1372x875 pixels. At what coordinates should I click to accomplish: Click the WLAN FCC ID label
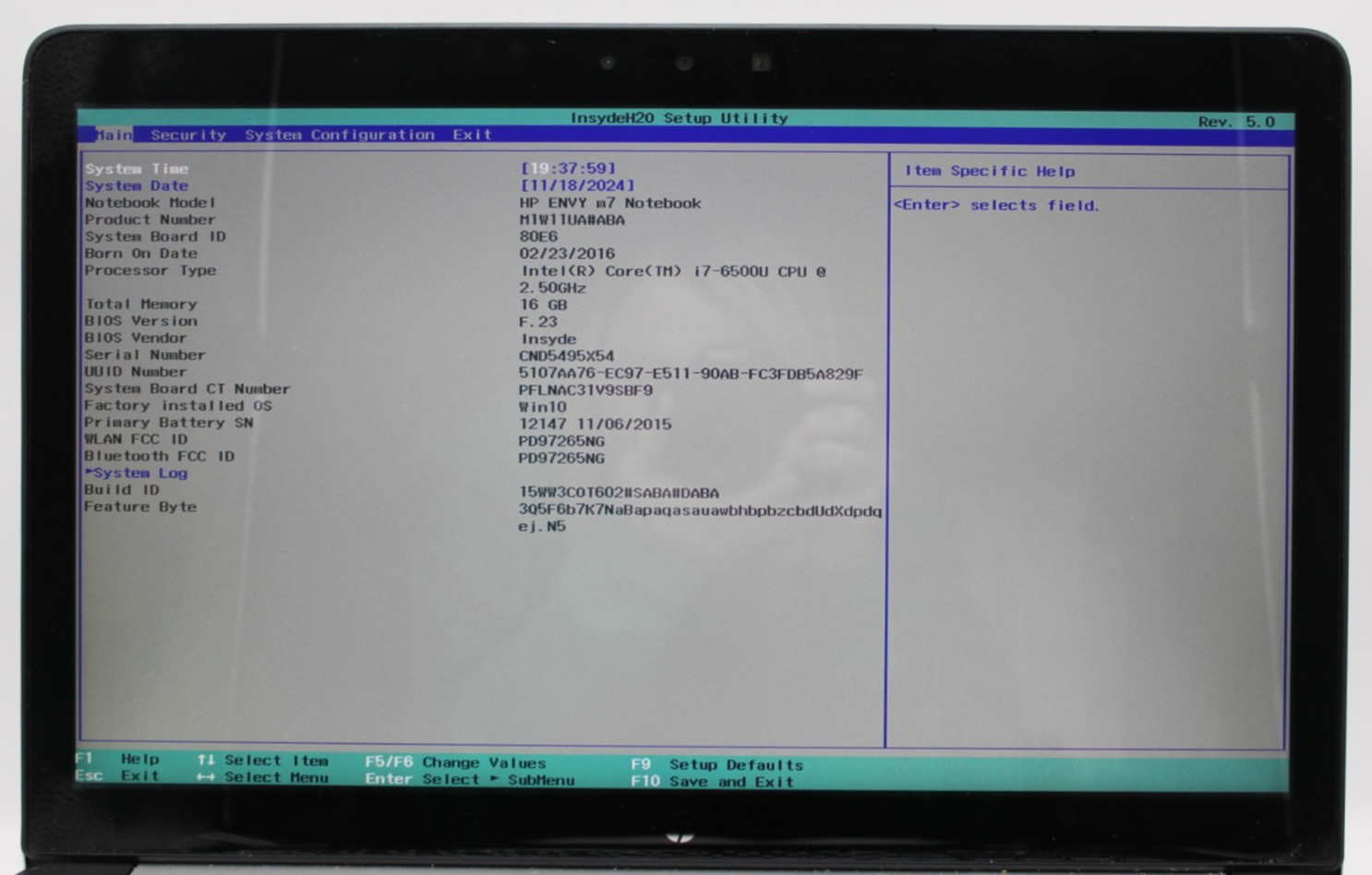[136, 439]
